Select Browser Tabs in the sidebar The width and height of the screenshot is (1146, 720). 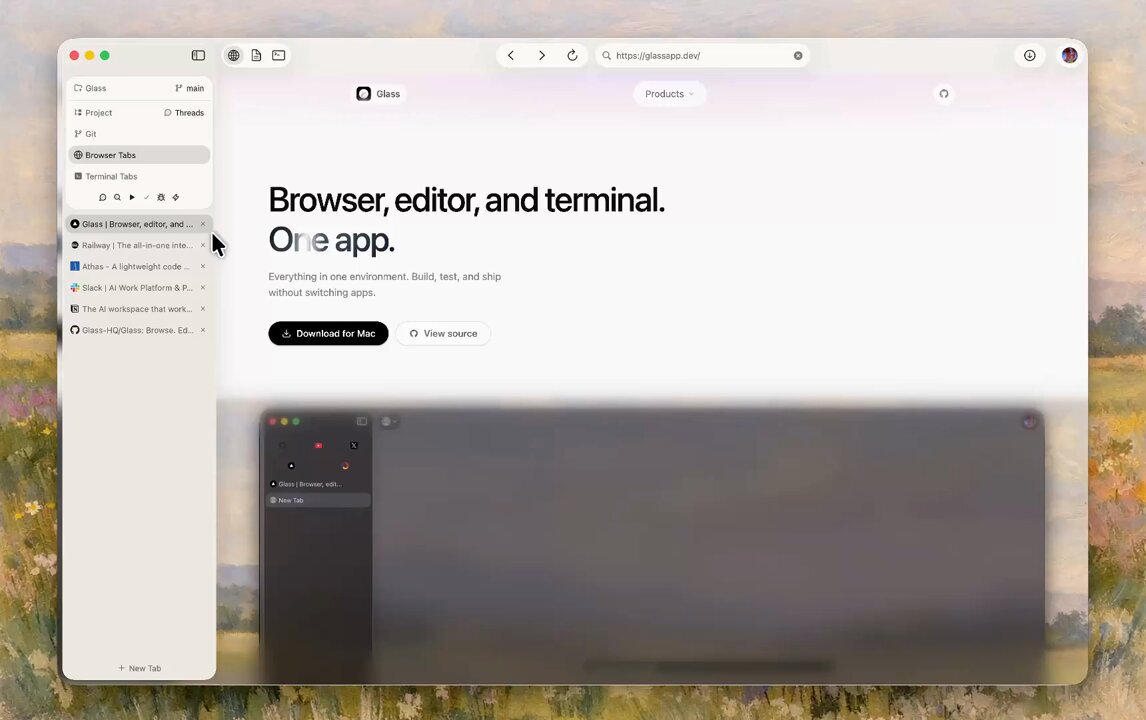(139, 155)
